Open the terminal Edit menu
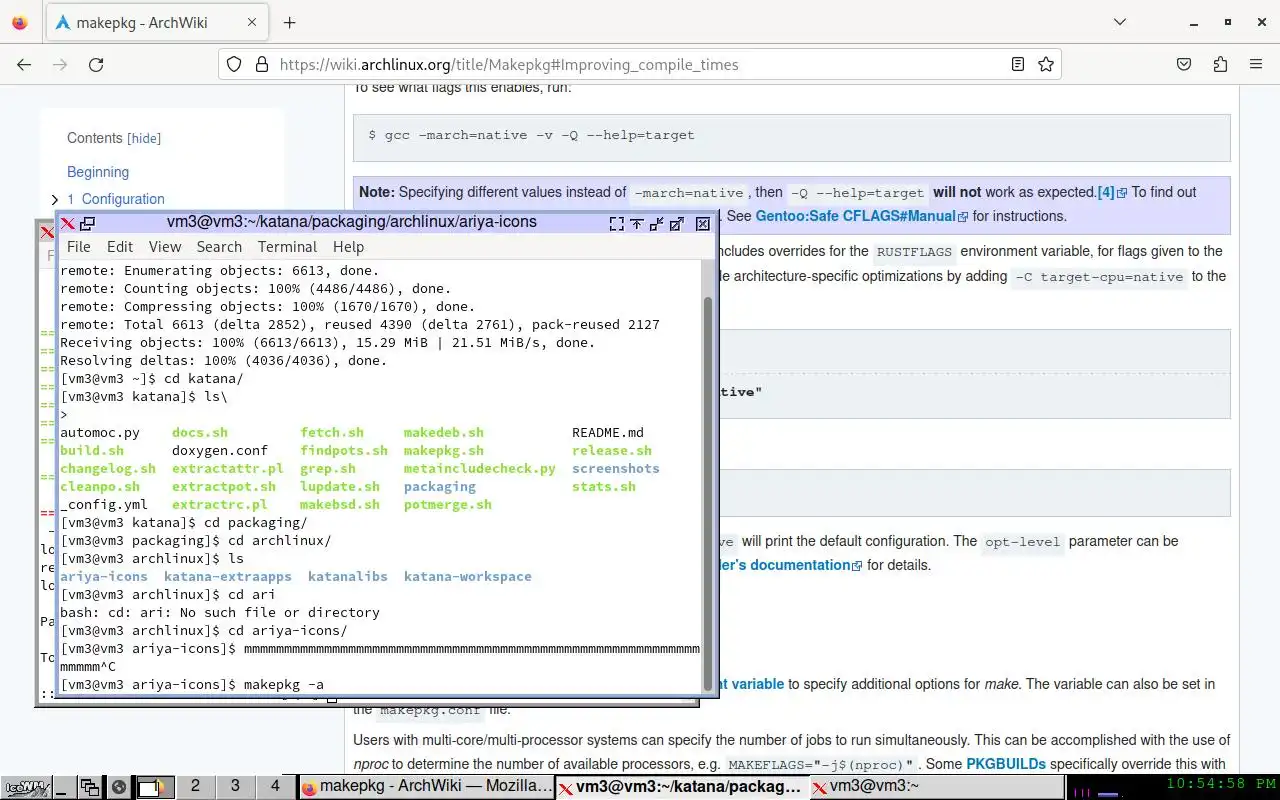 [x=120, y=247]
